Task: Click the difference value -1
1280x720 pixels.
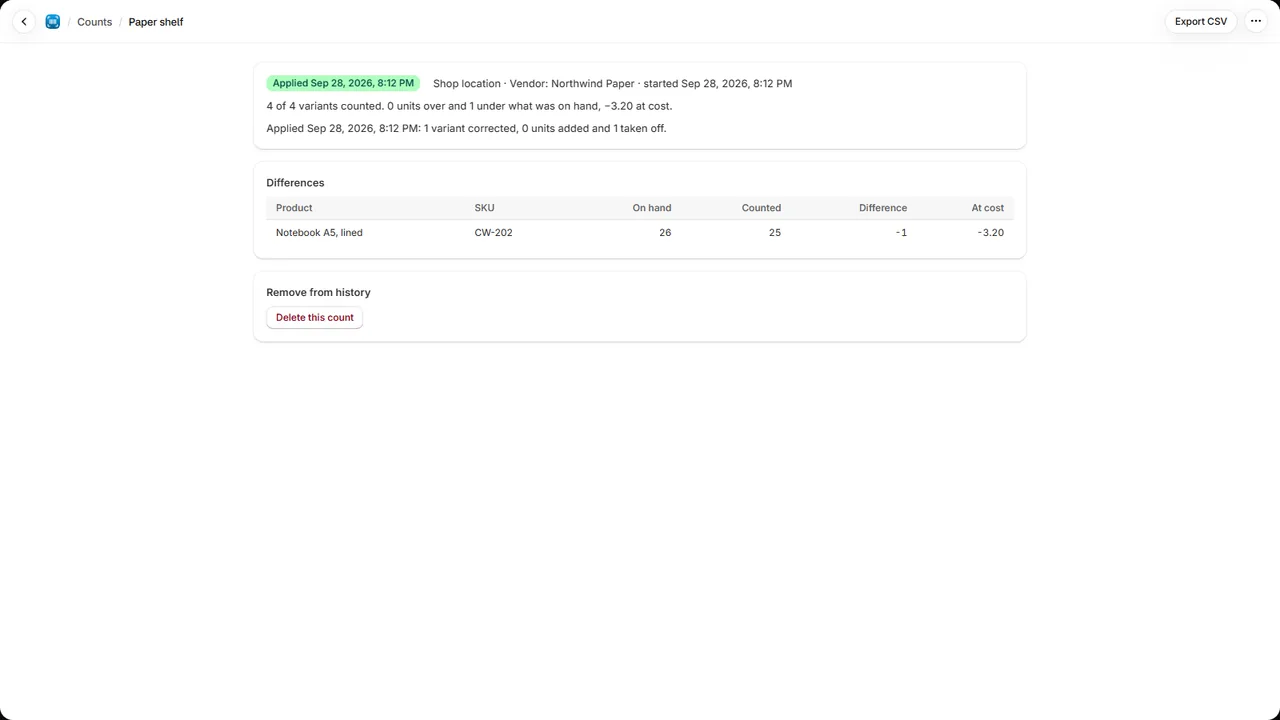Action: (x=901, y=232)
